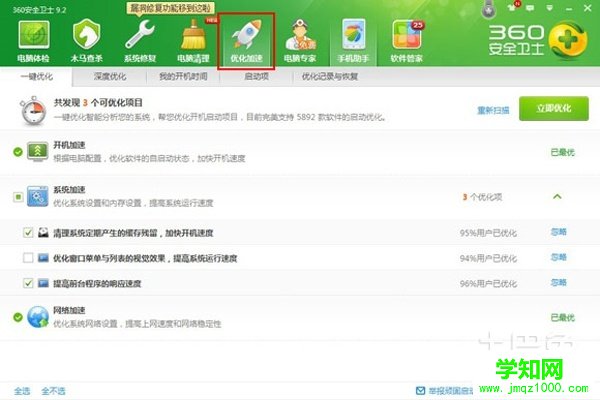Open the 电脑清理 broom icon
The width and height of the screenshot is (600, 400).
click(193, 41)
